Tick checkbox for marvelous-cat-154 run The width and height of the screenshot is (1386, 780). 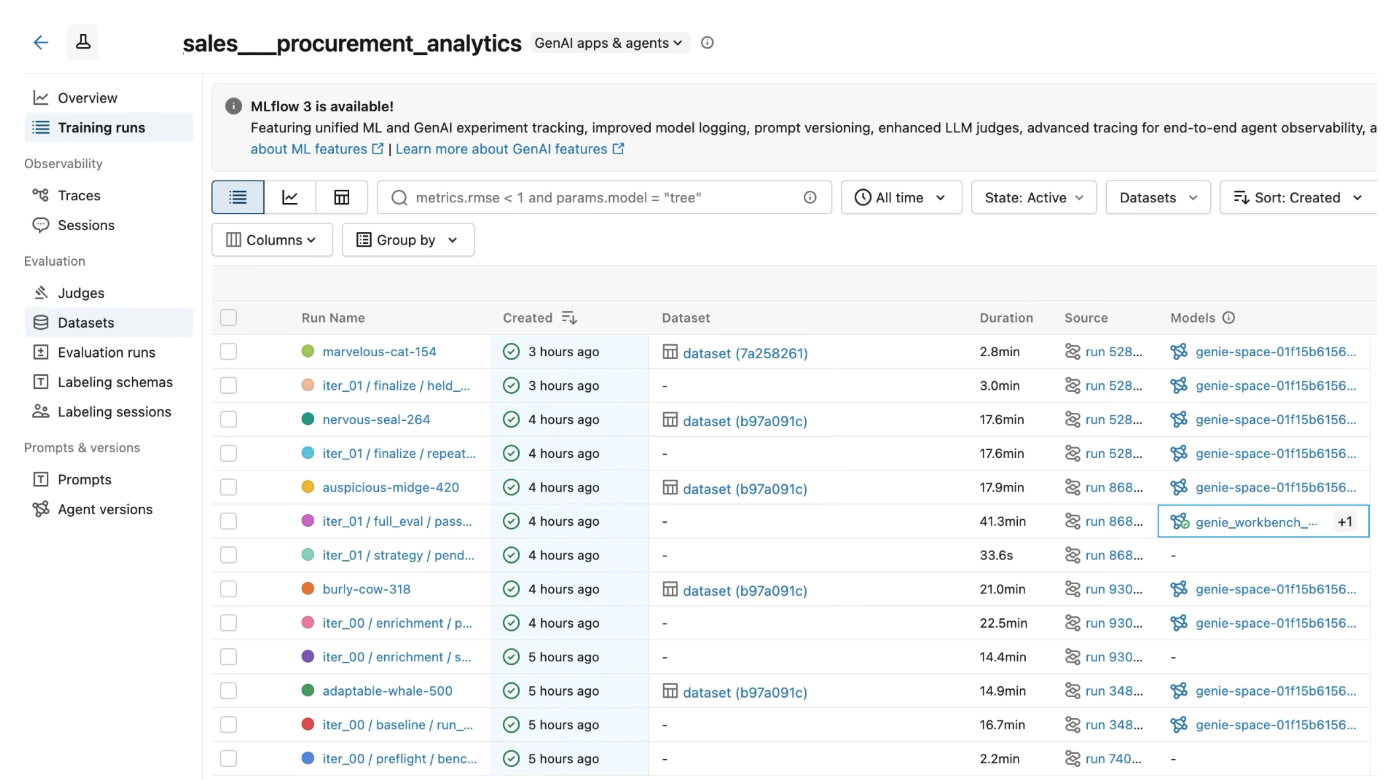[x=229, y=352]
